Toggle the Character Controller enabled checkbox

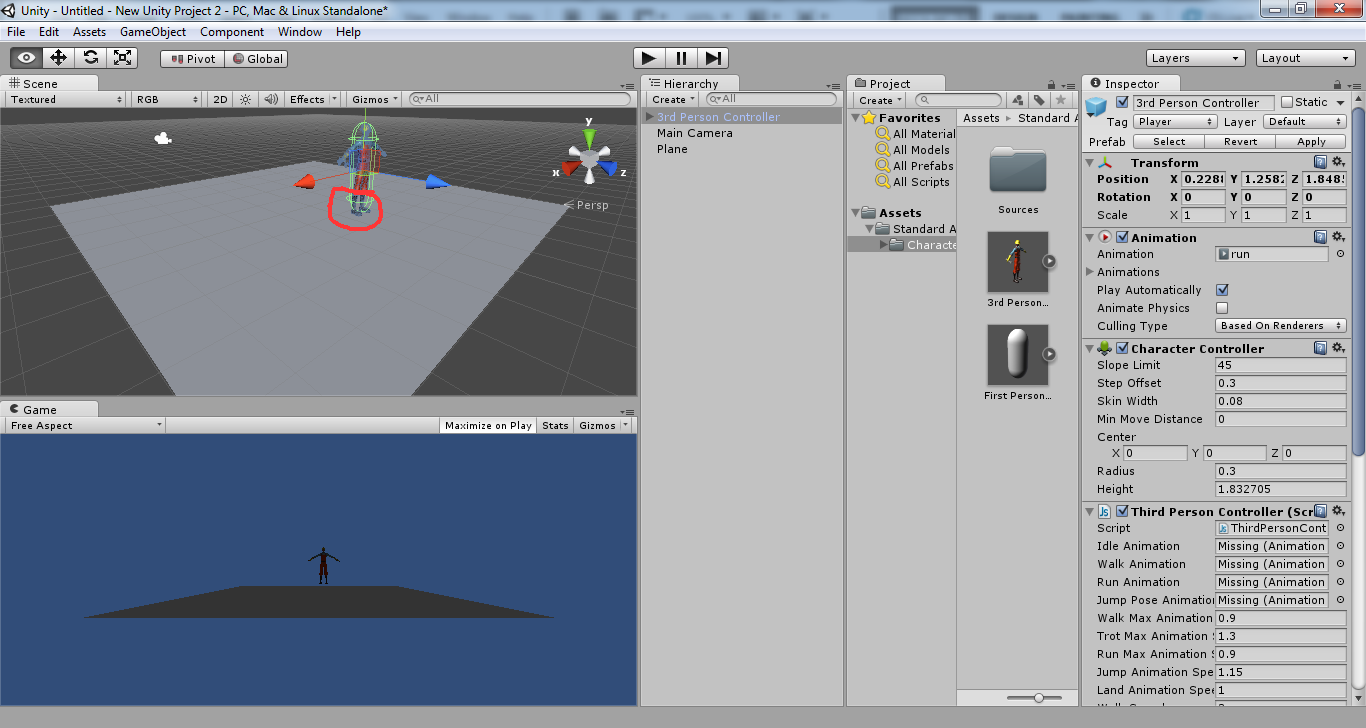(1122, 348)
